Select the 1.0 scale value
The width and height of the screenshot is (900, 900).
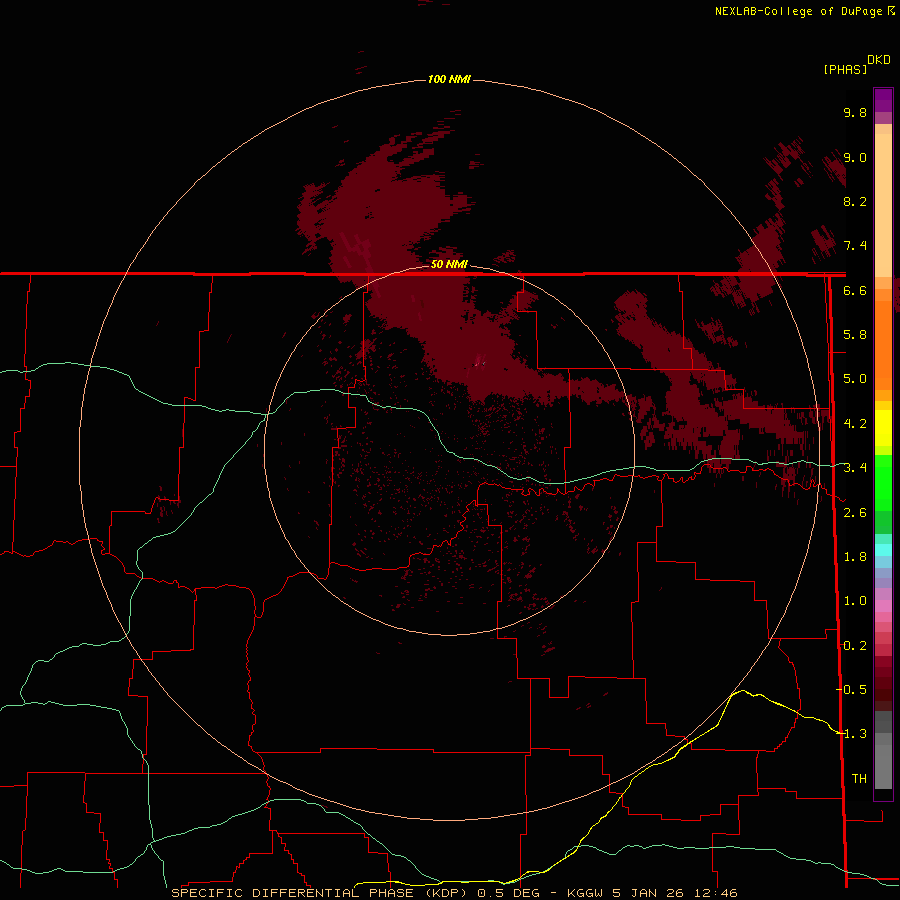(x=855, y=601)
